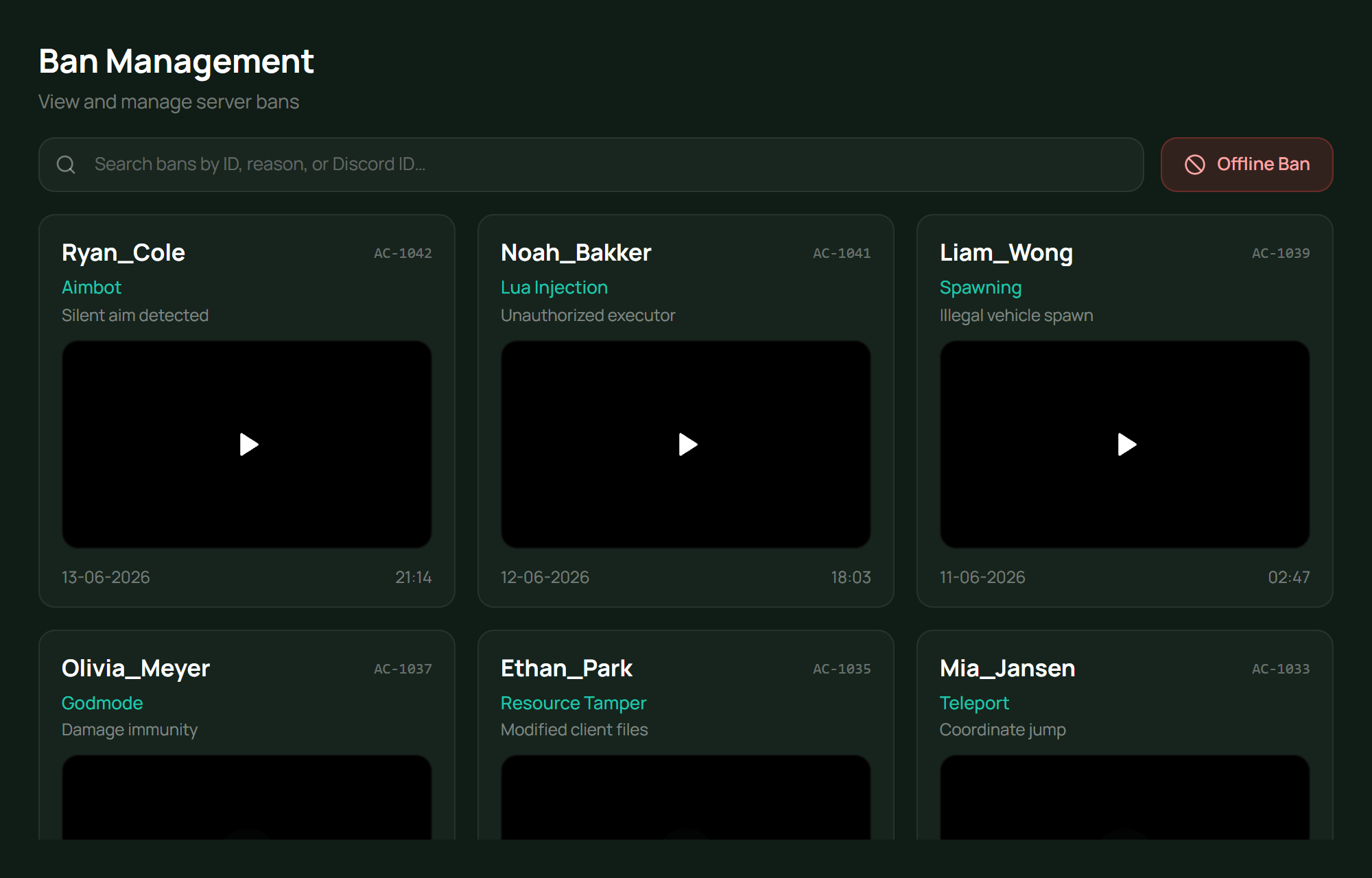Click the search magnifier icon
Viewport: 1372px width, 878px height.
point(66,165)
